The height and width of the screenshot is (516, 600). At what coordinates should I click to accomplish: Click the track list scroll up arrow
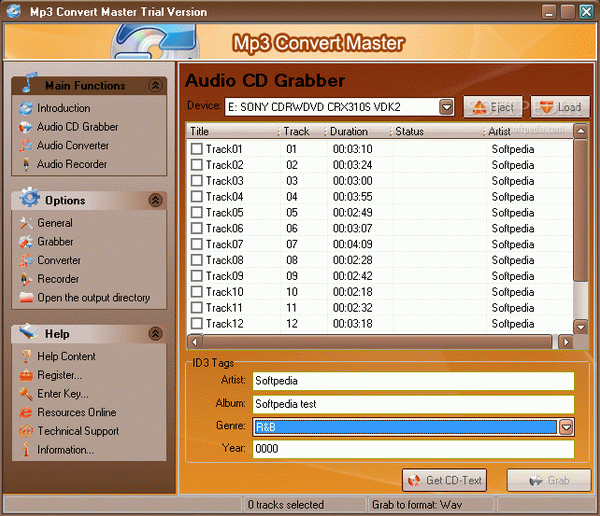tap(581, 131)
